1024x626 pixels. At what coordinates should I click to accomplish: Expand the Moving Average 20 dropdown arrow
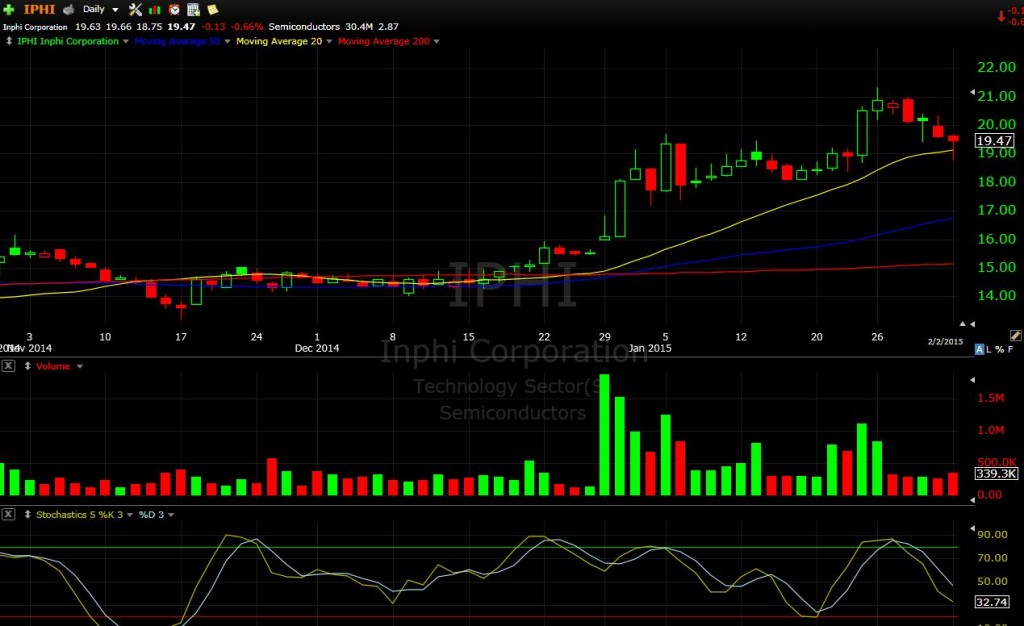coord(329,41)
